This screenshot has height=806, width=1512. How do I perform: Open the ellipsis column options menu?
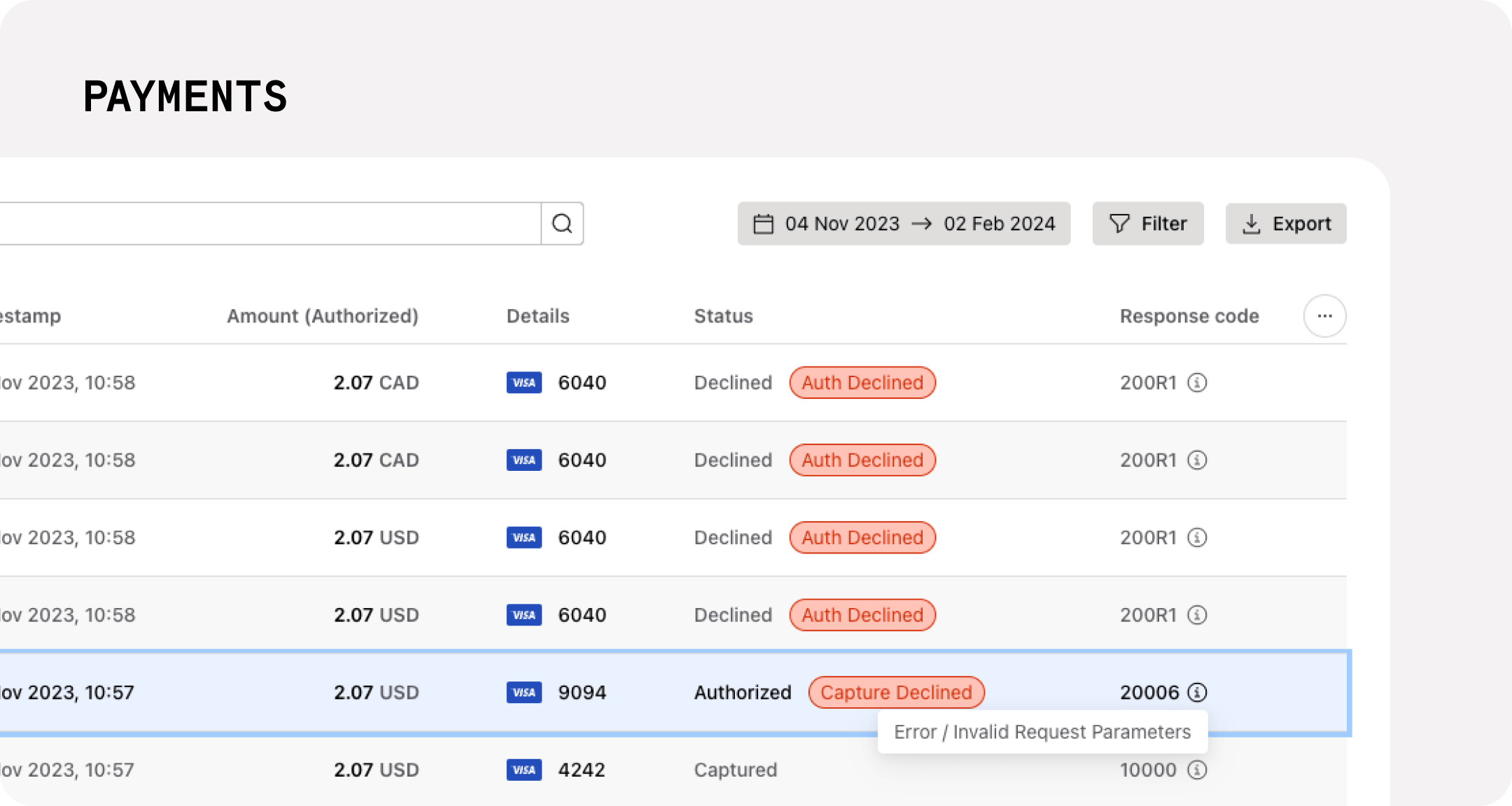(x=1324, y=316)
